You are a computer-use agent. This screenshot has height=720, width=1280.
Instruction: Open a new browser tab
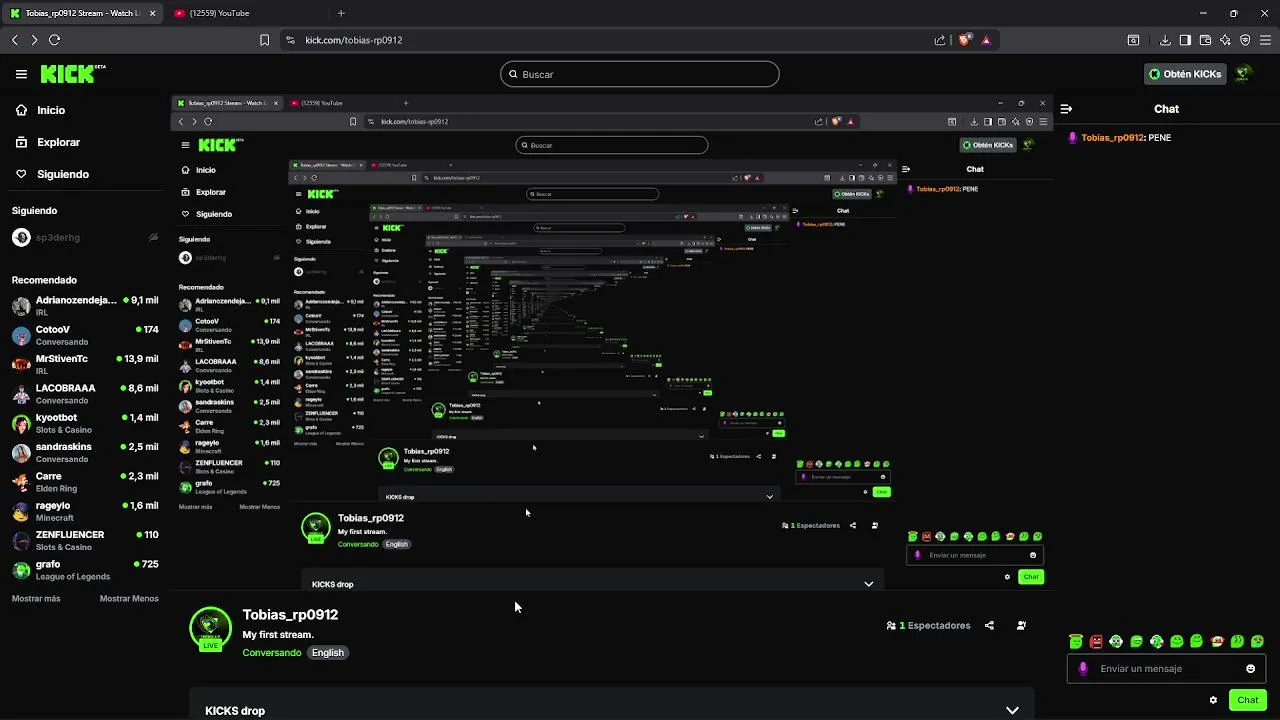tap(341, 13)
